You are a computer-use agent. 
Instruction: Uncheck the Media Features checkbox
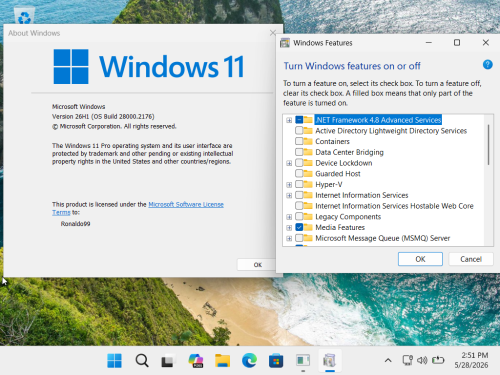tap(299, 227)
